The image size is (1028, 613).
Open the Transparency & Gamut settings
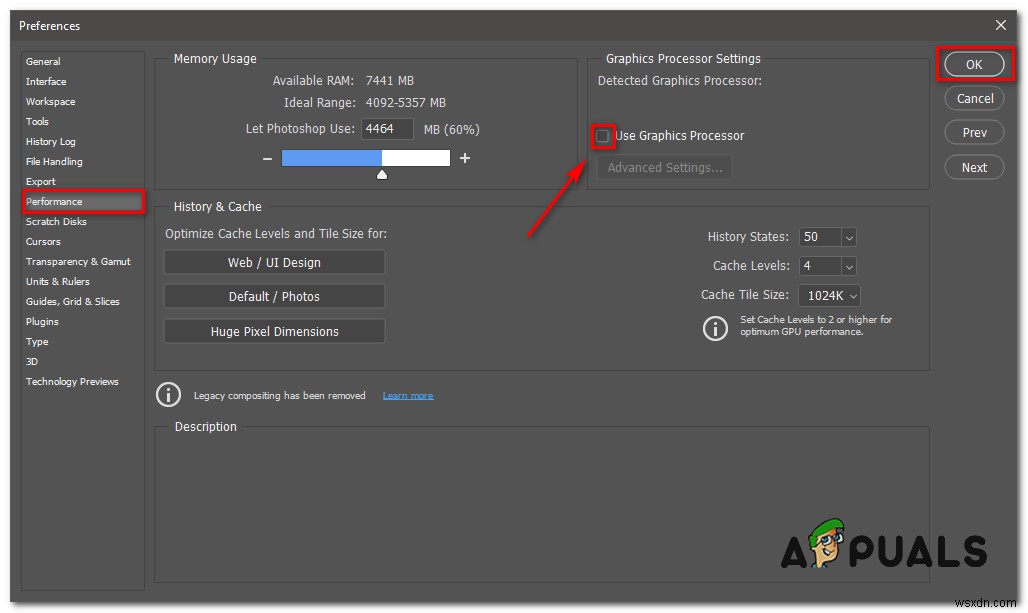[x=79, y=261]
